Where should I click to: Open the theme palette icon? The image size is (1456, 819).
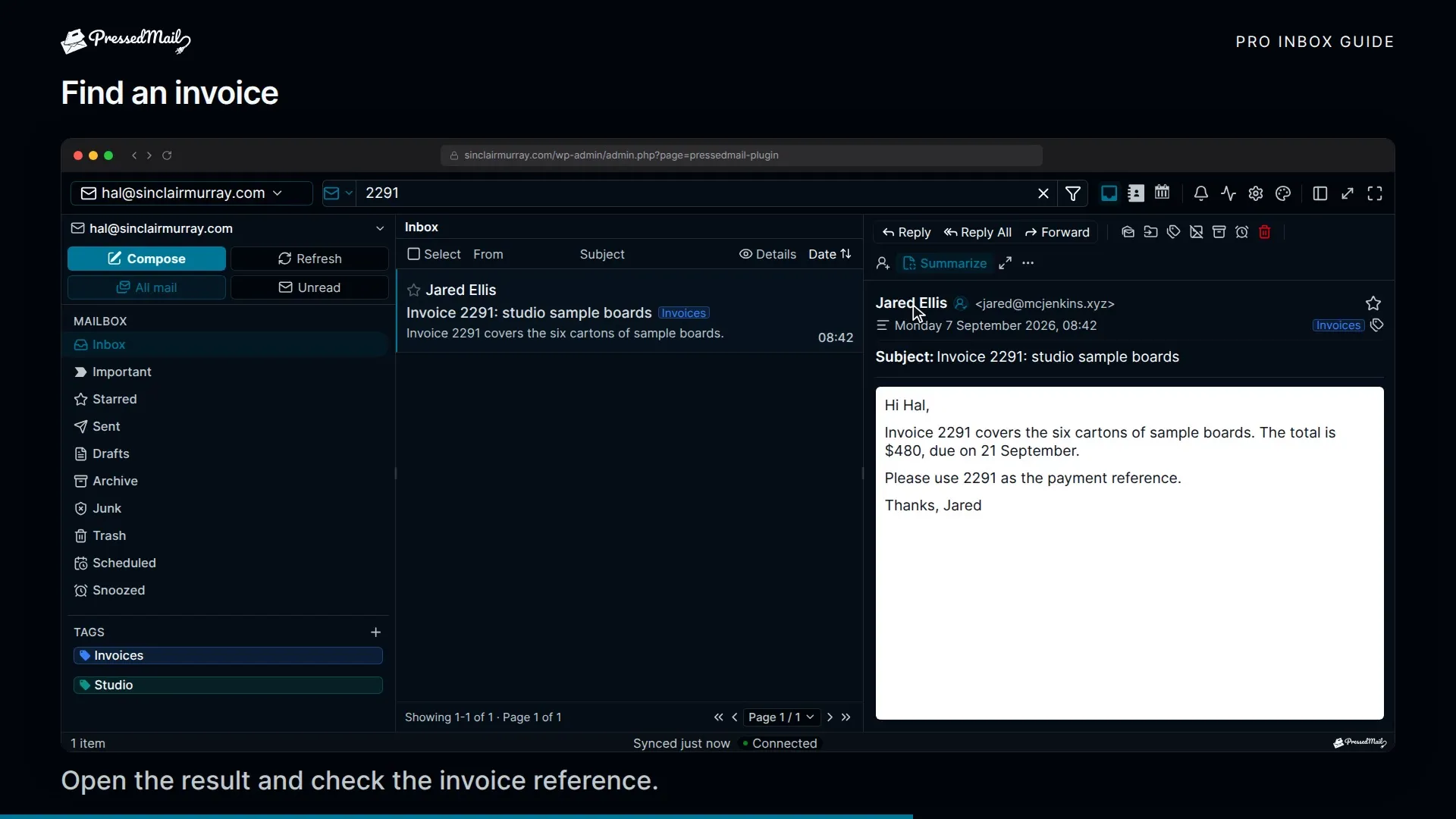[x=1283, y=193]
